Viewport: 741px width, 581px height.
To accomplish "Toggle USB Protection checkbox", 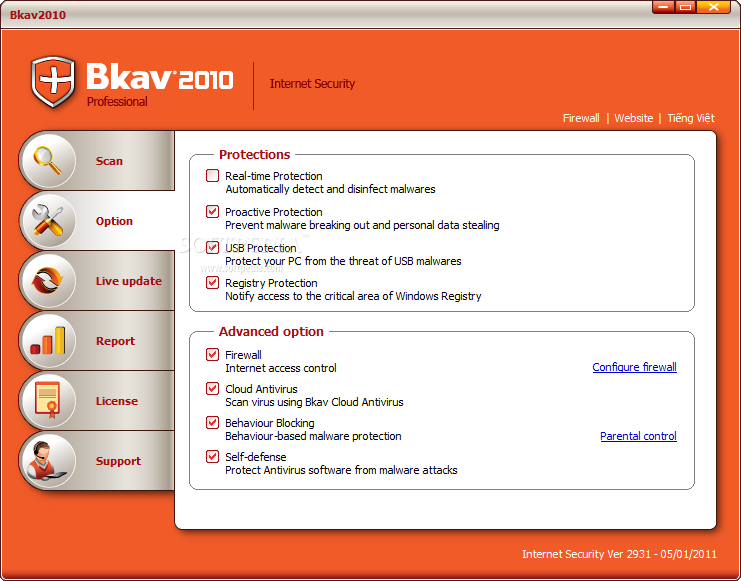I will (213, 247).
